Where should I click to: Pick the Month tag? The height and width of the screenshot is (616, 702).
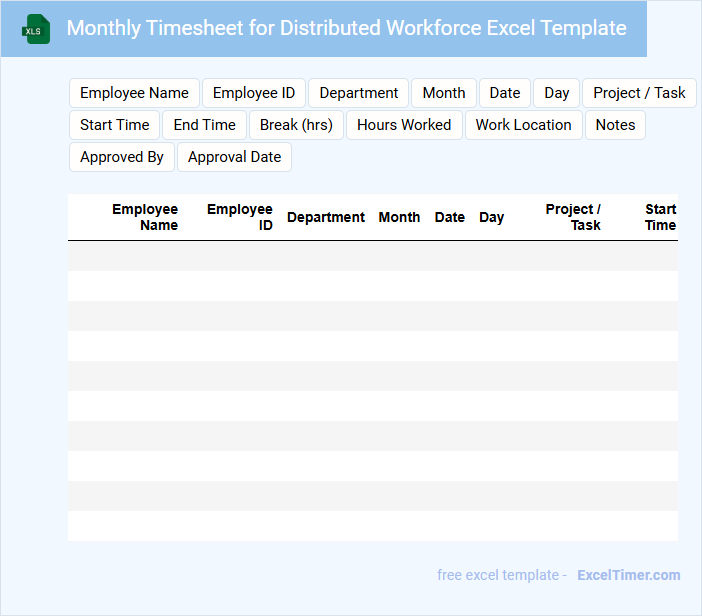[444, 93]
